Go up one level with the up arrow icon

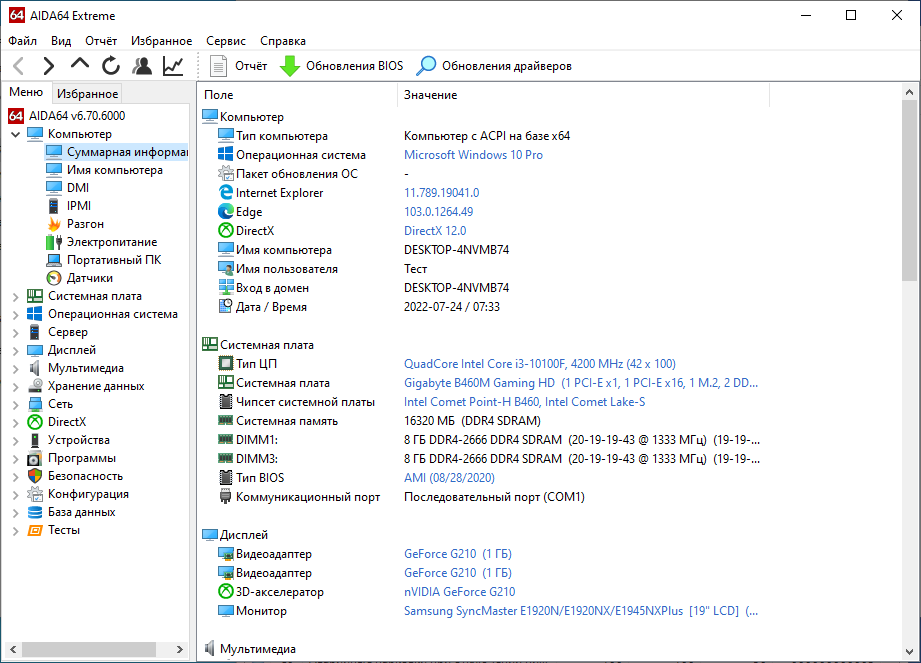[79, 64]
